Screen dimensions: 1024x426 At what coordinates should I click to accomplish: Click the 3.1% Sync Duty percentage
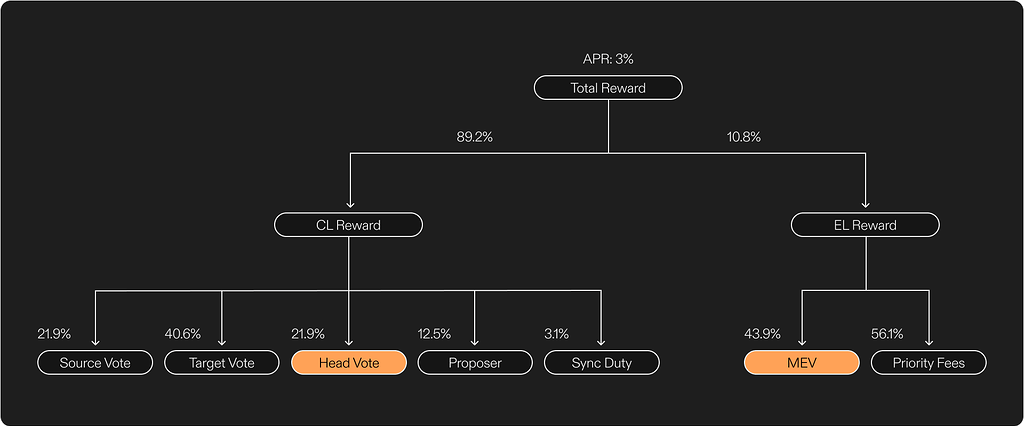point(557,333)
